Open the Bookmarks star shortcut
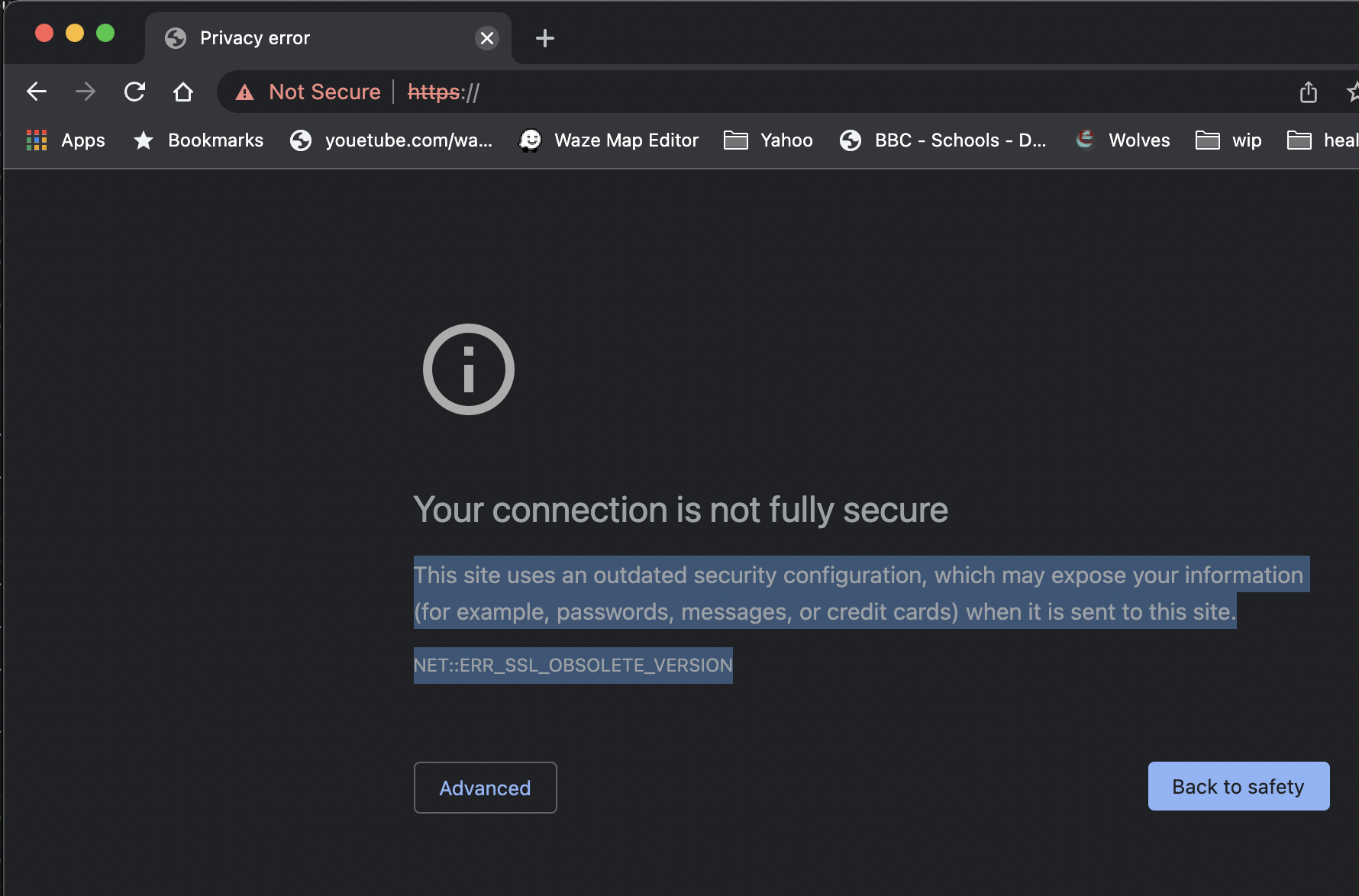The height and width of the screenshot is (896, 1359). click(x=199, y=140)
